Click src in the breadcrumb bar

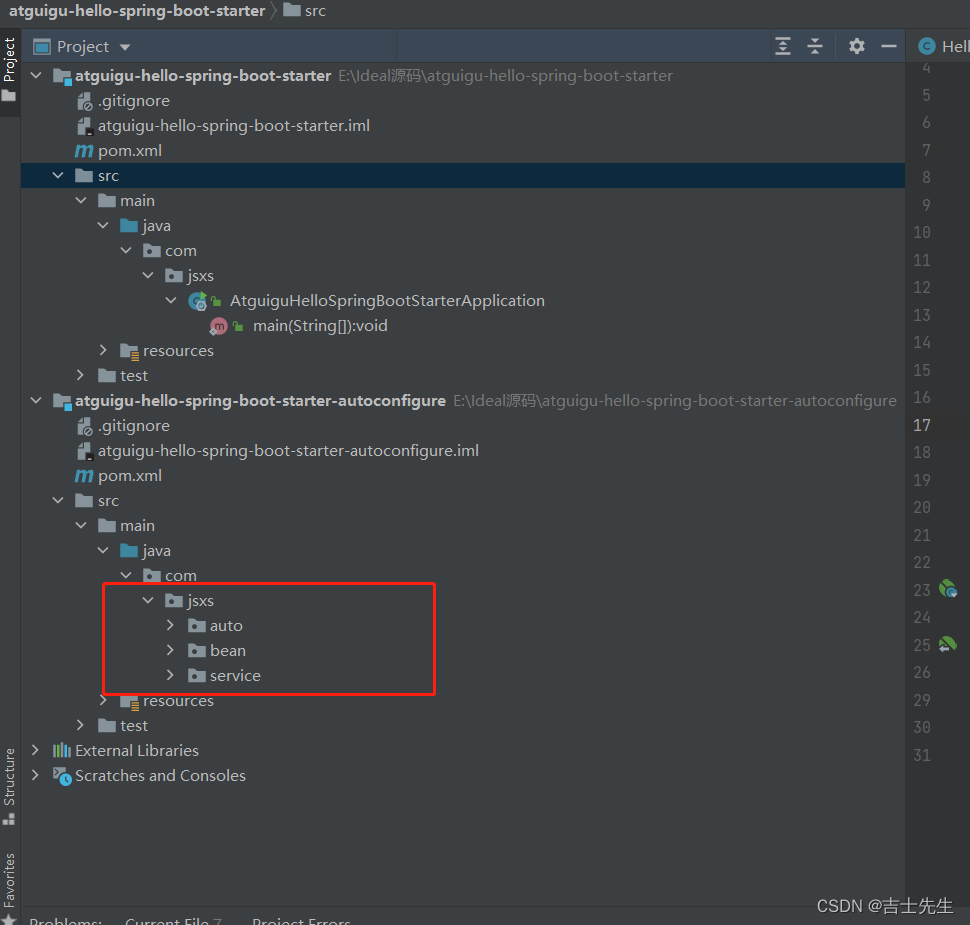point(315,11)
